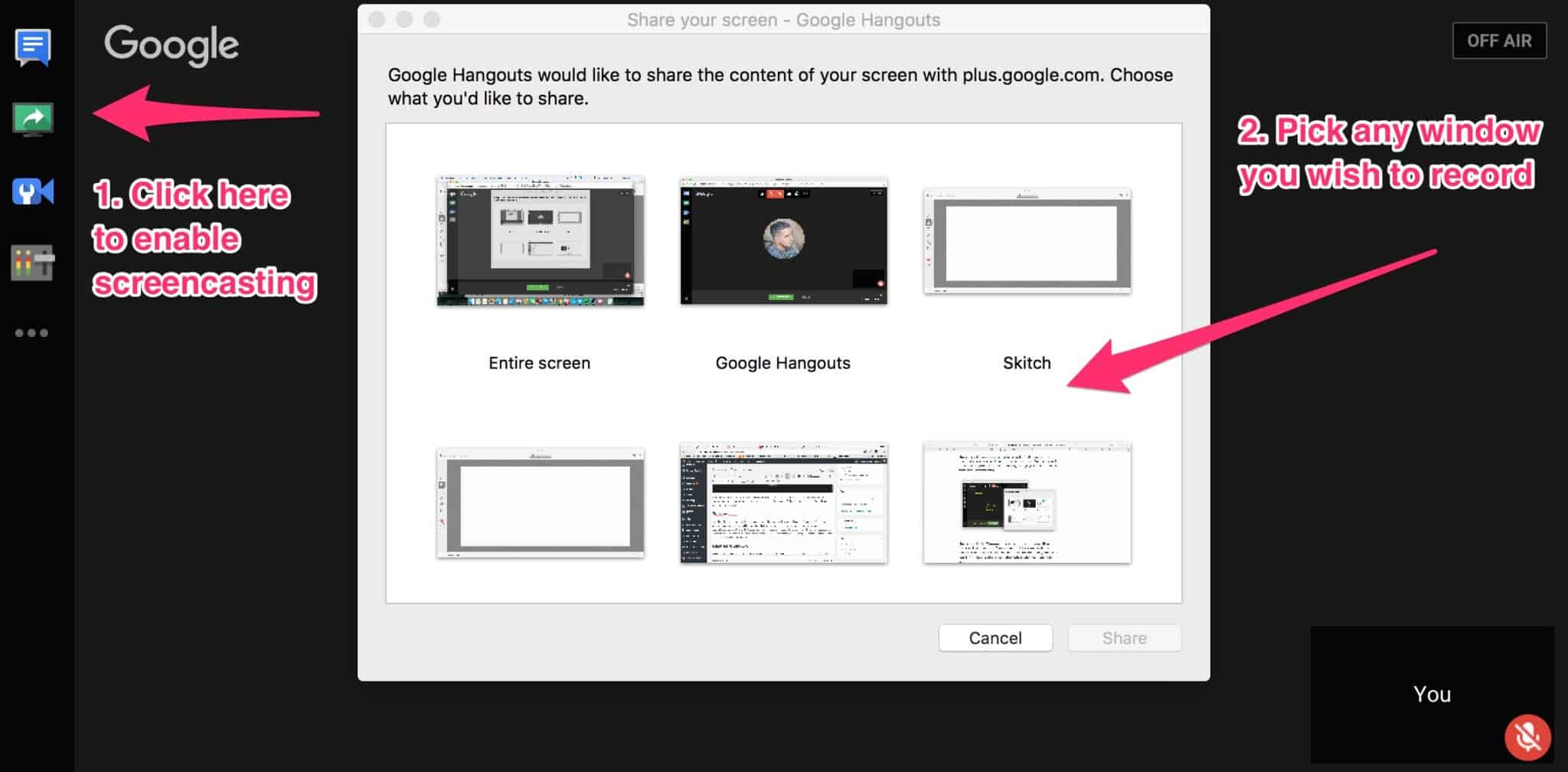Click the 'You' video tile
Image resolution: width=1568 pixels, height=772 pixels.
tap(1432, 694)
